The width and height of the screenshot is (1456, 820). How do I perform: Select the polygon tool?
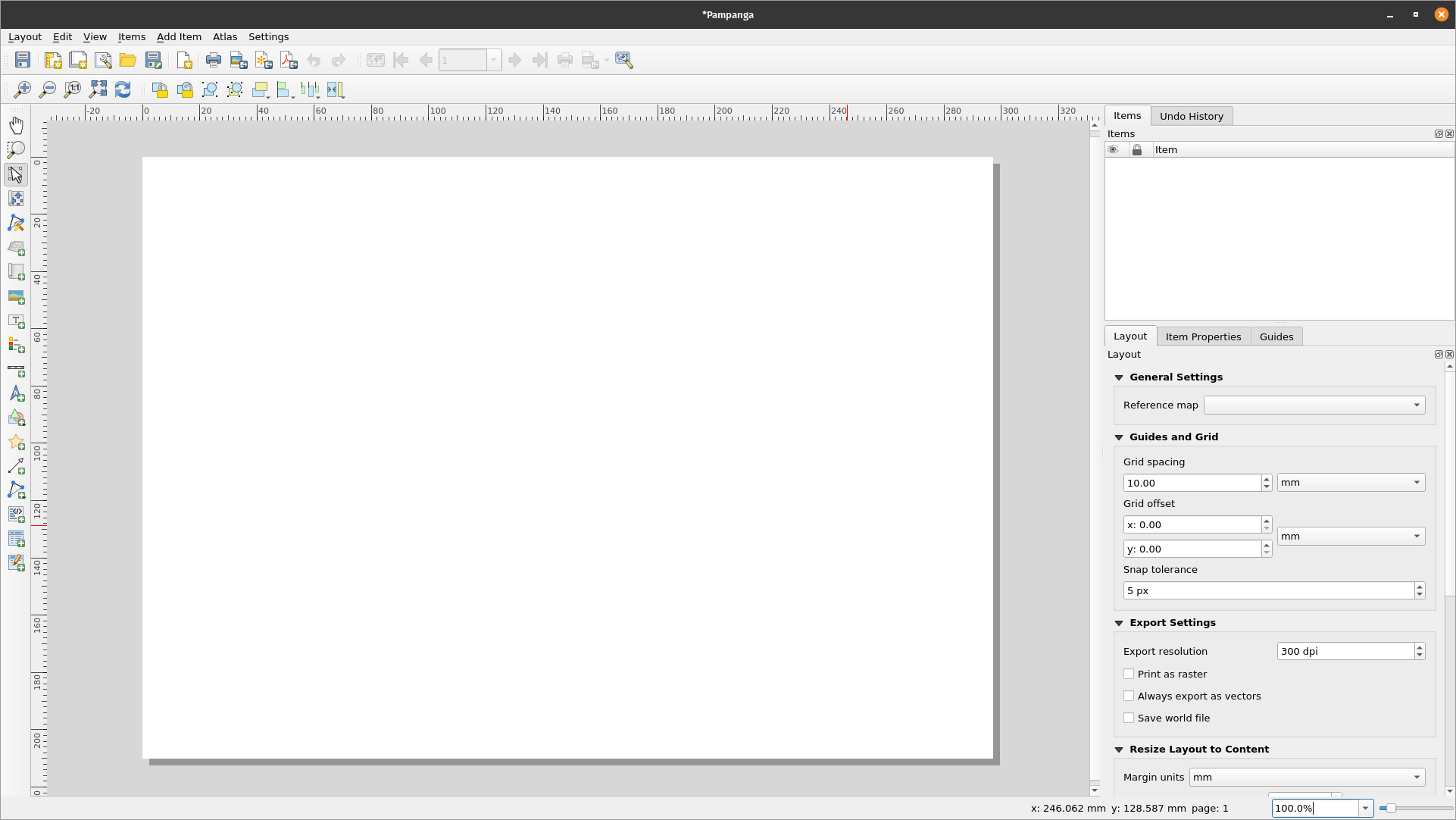pos(15,490)
